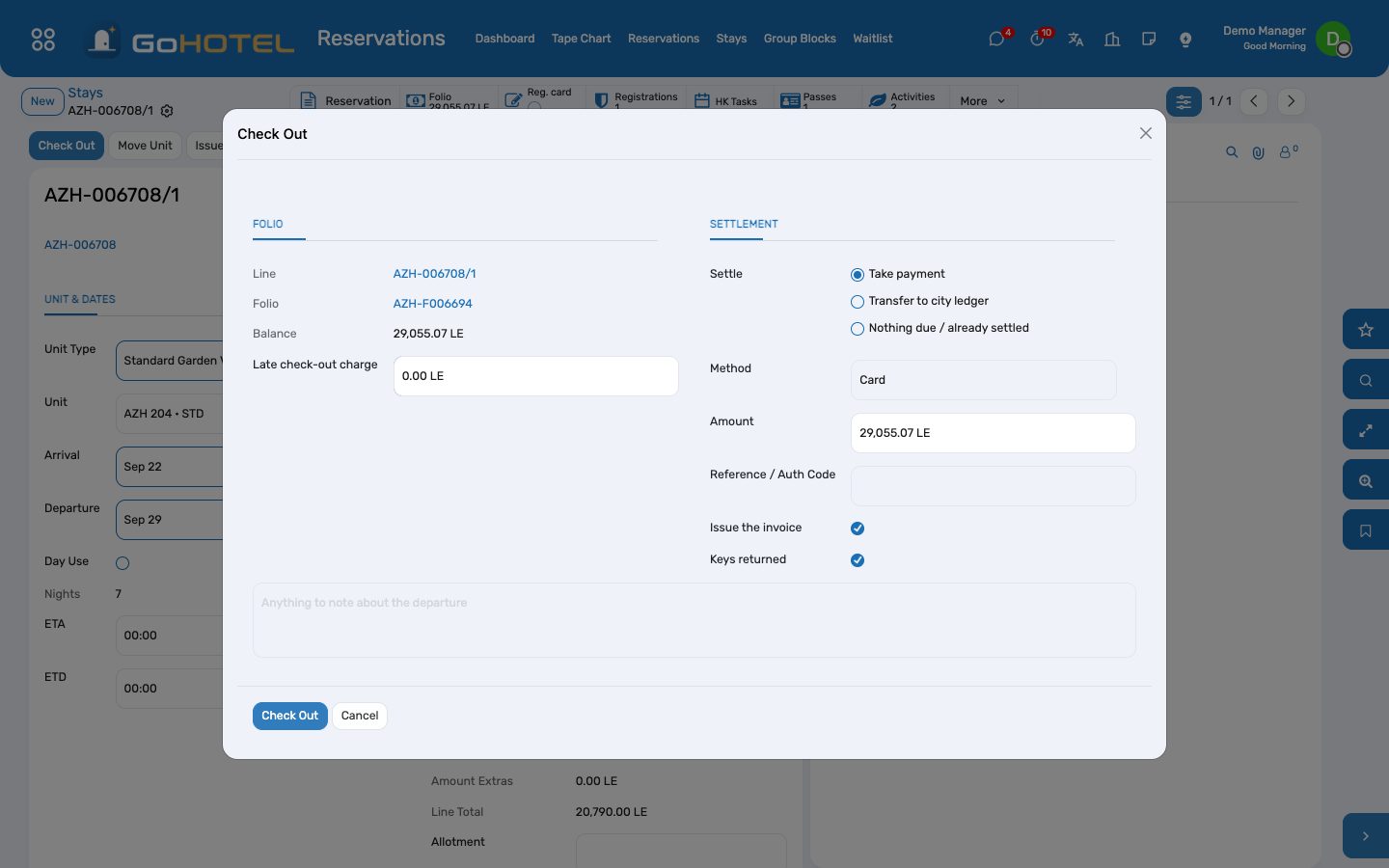Select Nothing due / already settled

858,329
